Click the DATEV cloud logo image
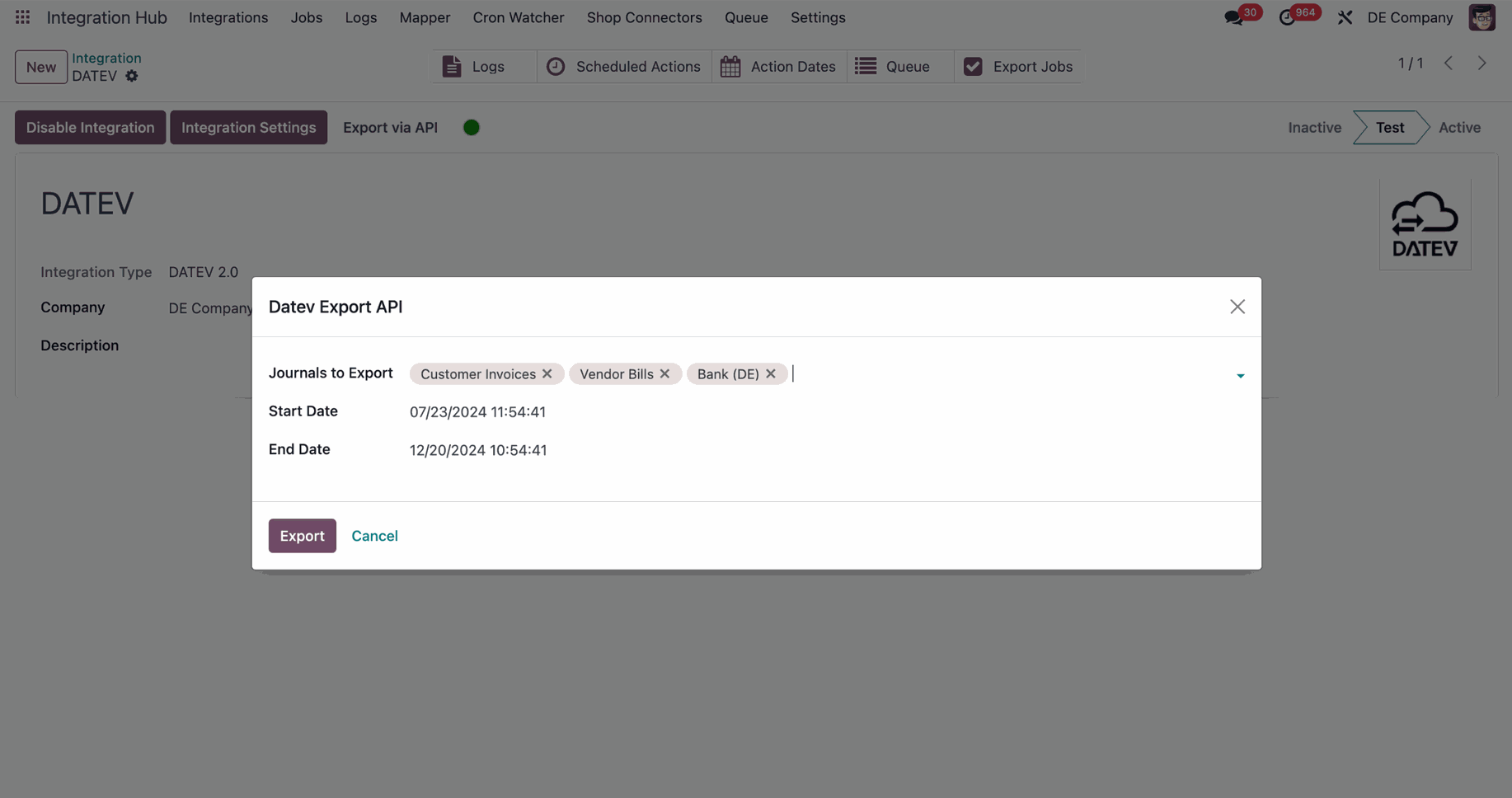The height and width of the screenshot is (798, 1512). coord(1425,224)
